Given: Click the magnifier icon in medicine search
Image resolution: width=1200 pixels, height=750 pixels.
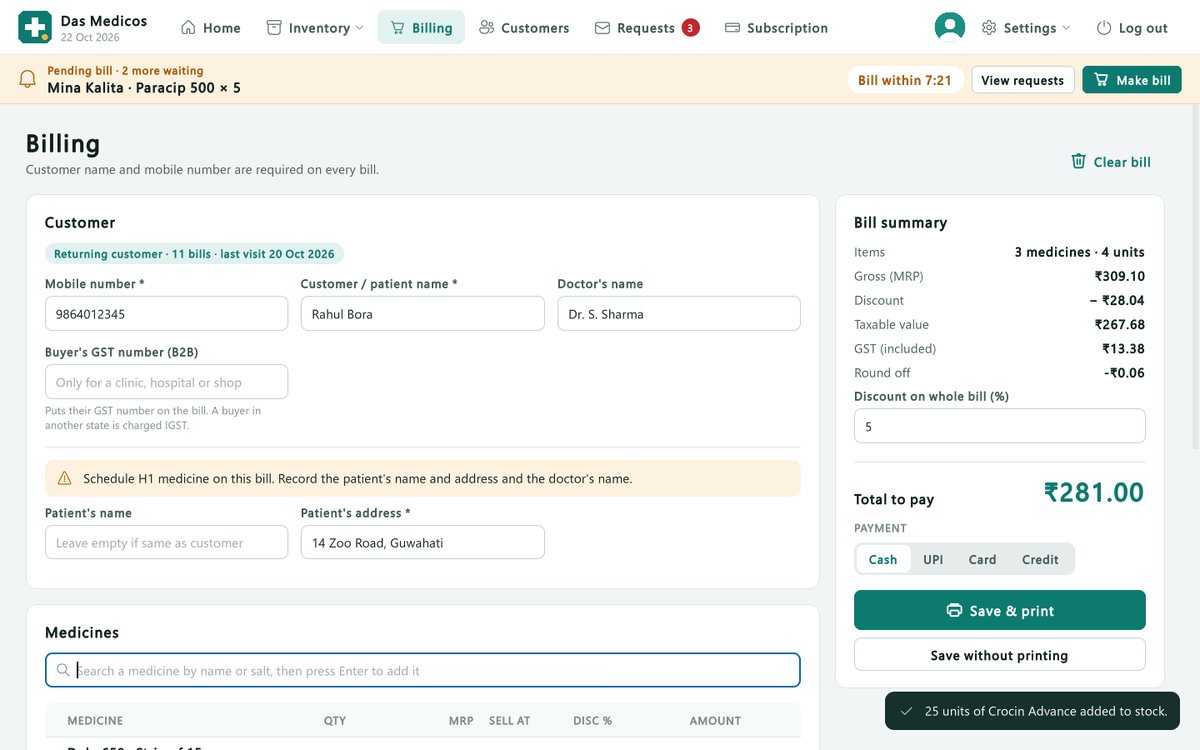Looking at the screenshot, I should click(x=63, y=671).
